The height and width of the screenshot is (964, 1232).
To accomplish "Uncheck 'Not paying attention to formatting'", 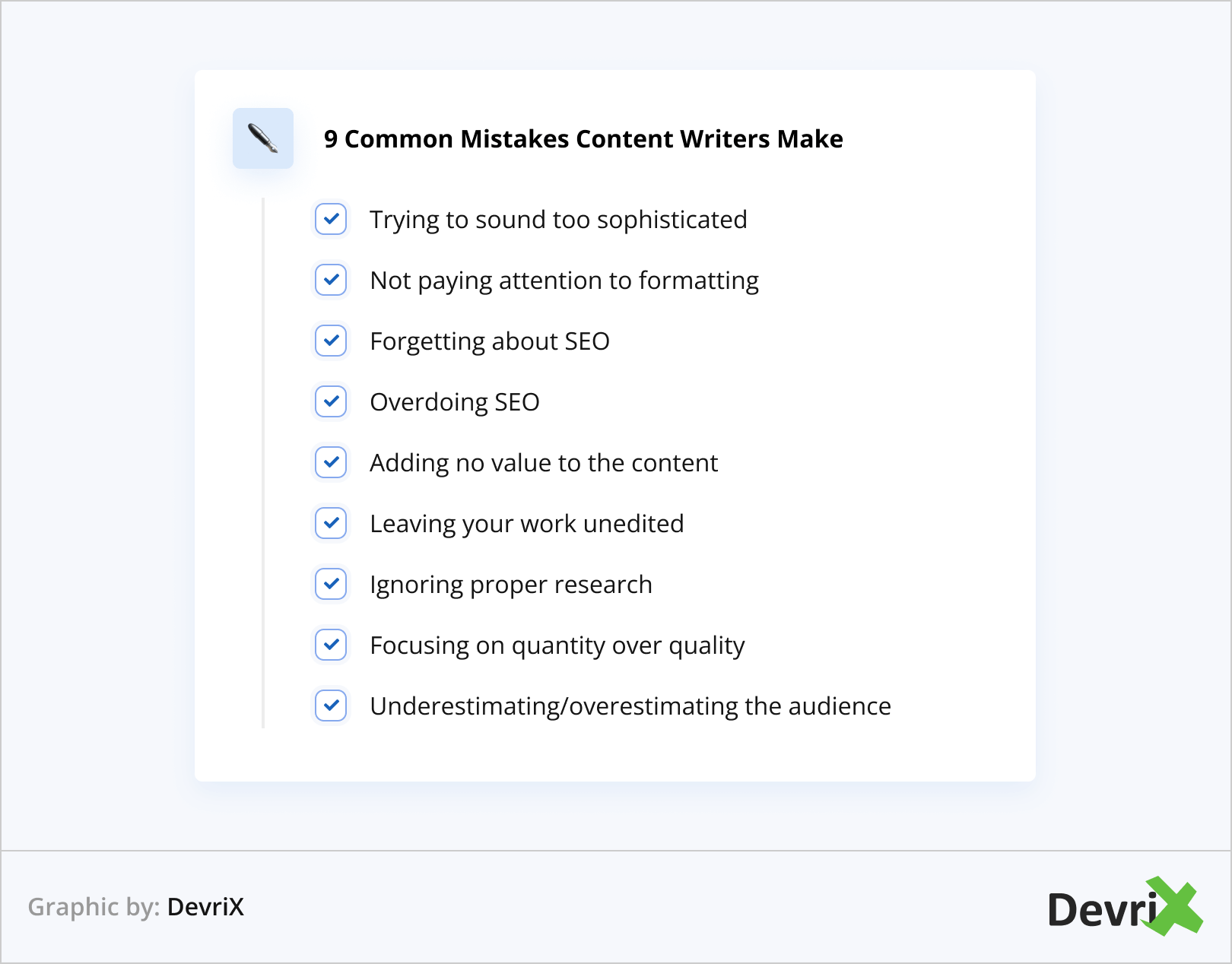I will point(331,280).
